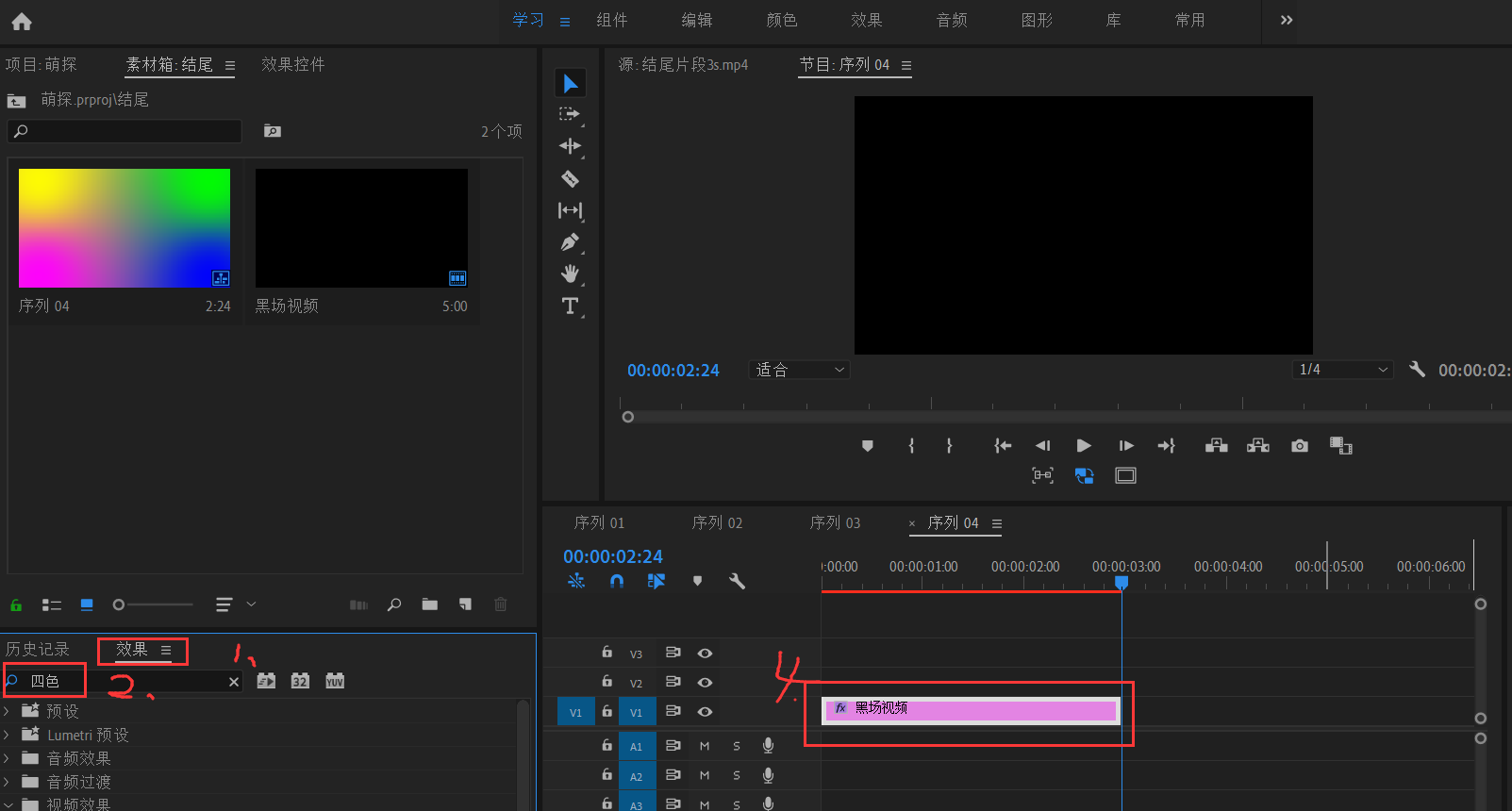Select the Selection tool arrow
The image size is (1512, 811).
pos(571,84)
